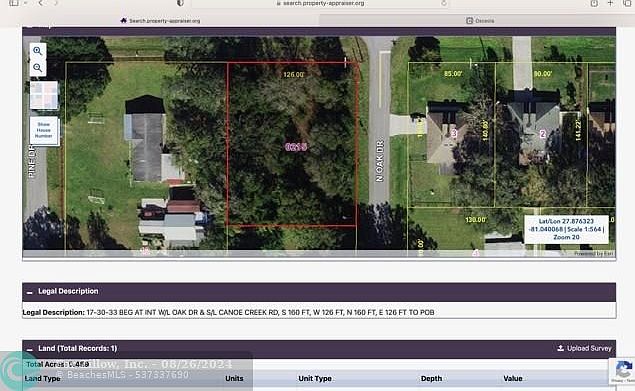This screenshot has width=635, height=391.
Task: Select lot number 2 on map
Action: [x=543, y=134]
